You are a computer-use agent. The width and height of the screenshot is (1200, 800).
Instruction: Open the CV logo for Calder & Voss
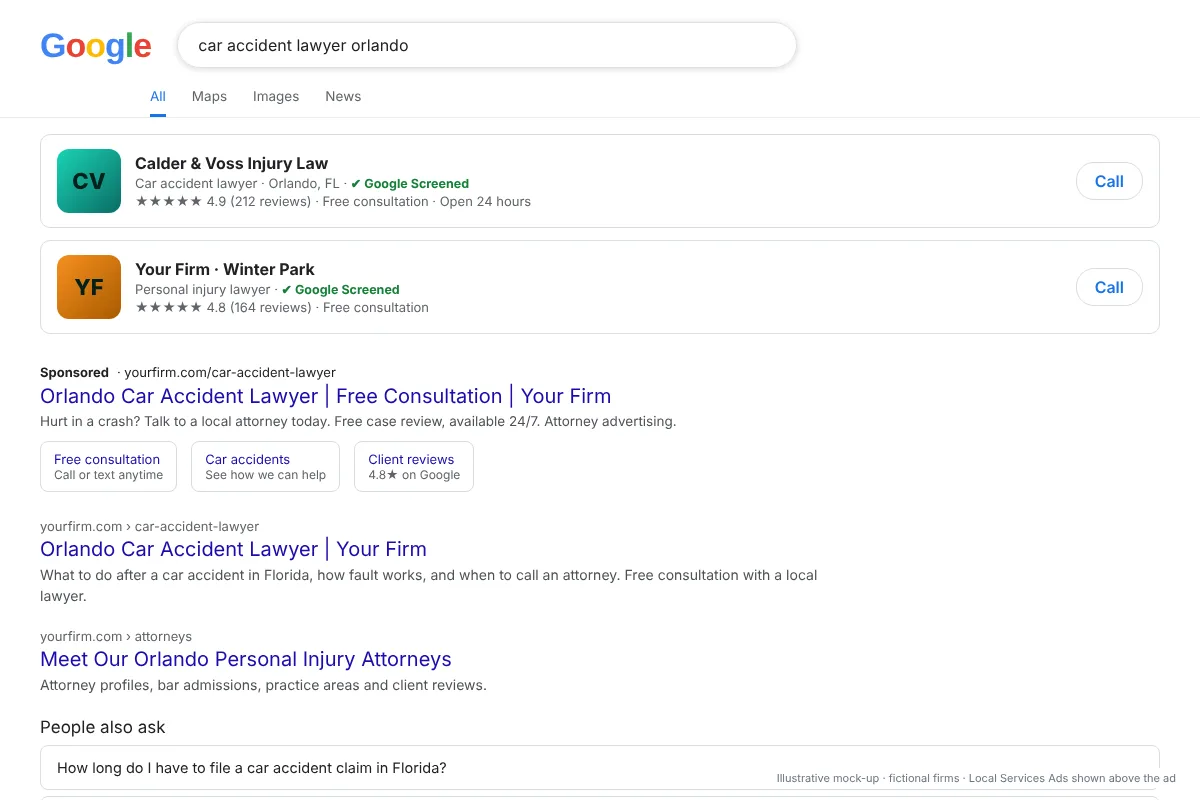pos(89,181)
